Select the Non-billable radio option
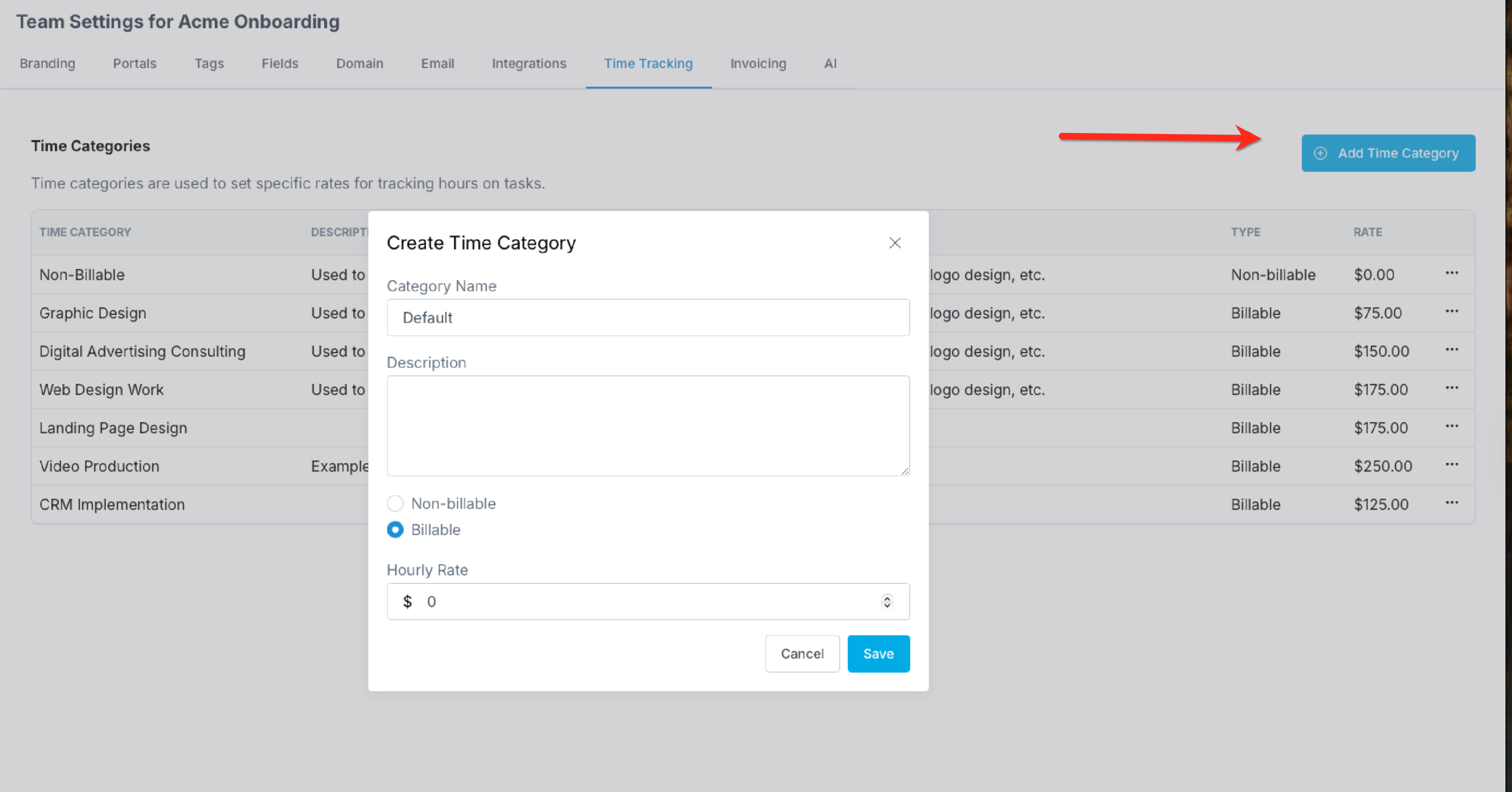 [395, 503]
